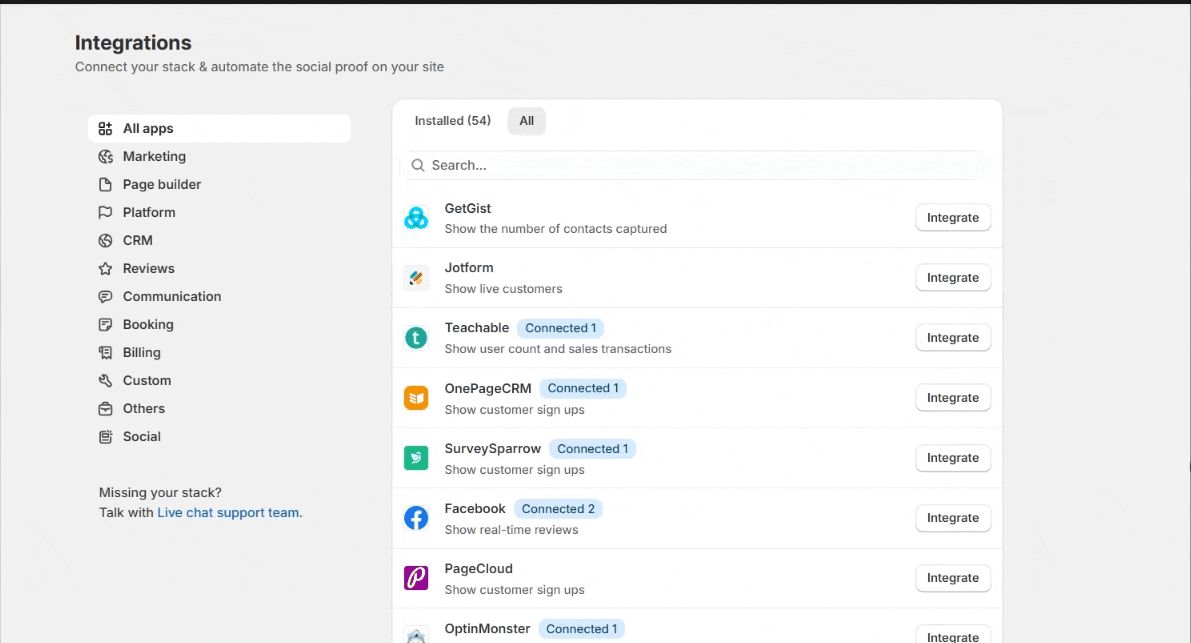
Task: Click the Others box icon
Action: [x=106, y=409]
